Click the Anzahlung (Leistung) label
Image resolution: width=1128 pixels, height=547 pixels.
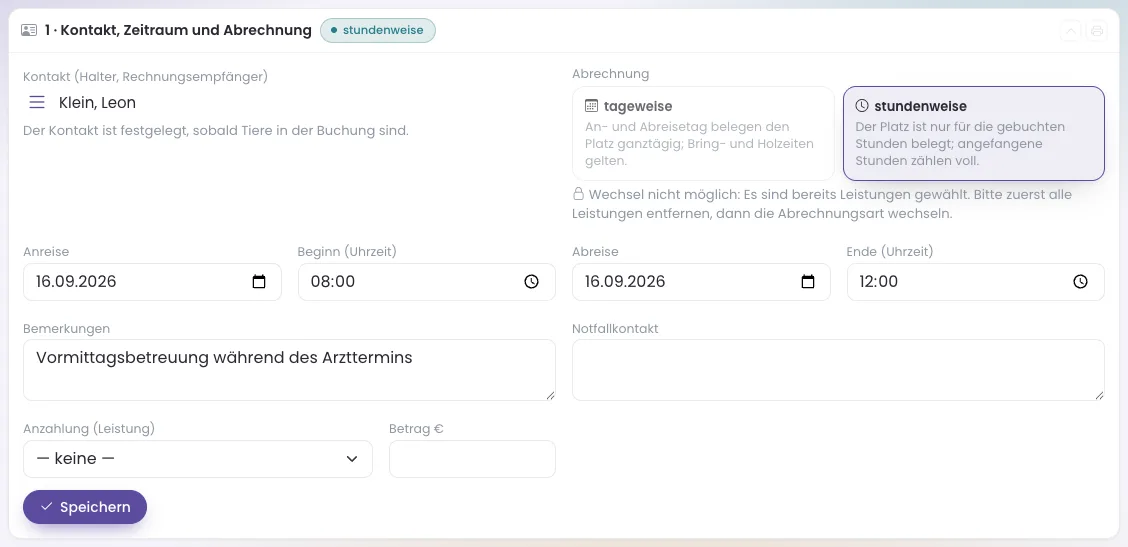(x=89, y=429)
